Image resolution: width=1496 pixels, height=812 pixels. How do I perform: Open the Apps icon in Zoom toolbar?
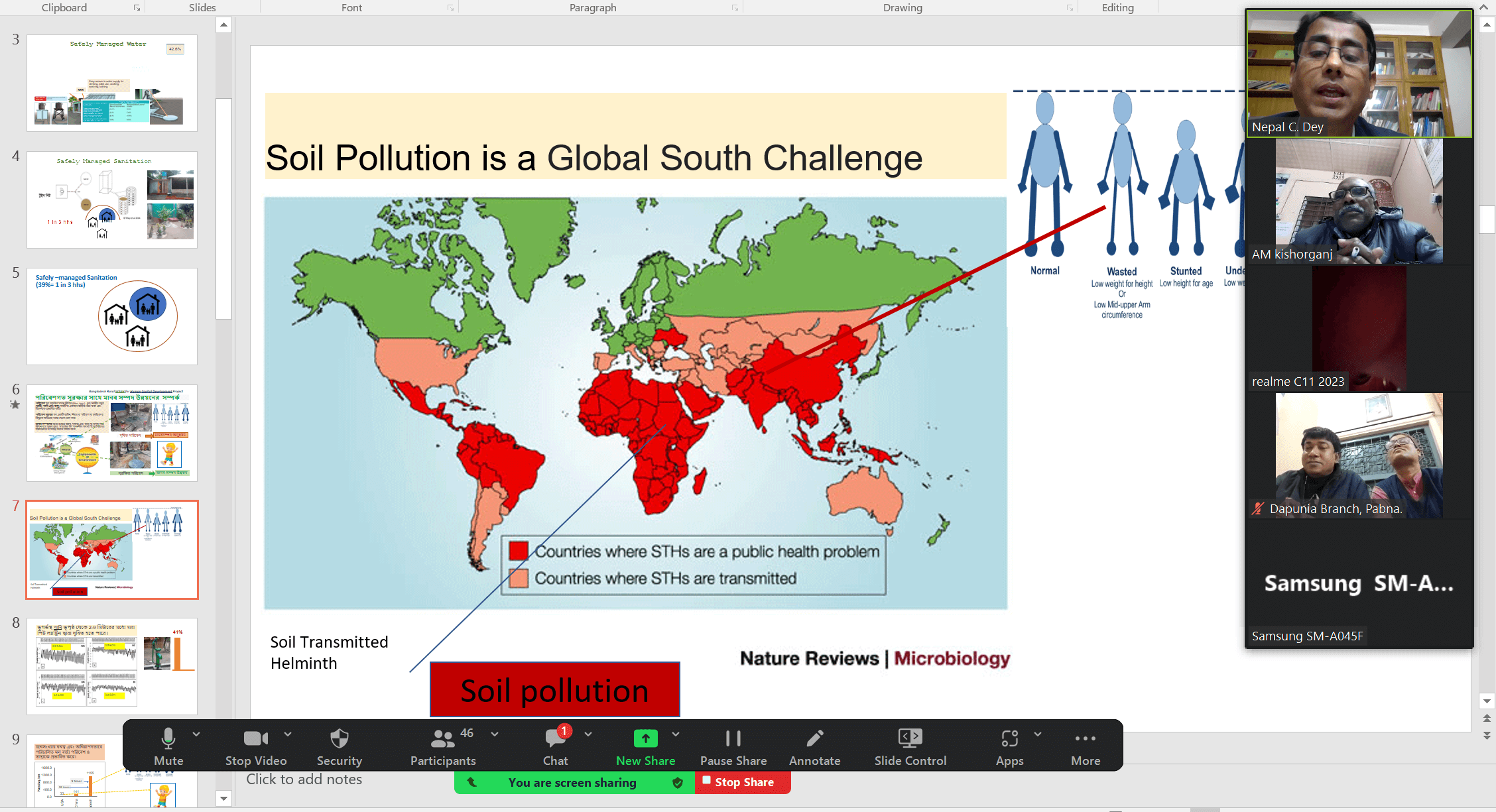click(1009, 738)
